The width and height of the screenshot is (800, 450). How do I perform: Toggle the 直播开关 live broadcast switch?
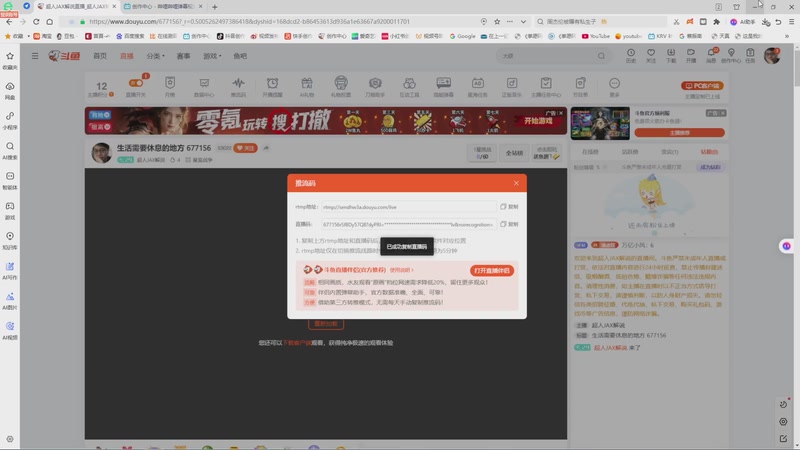136,83
